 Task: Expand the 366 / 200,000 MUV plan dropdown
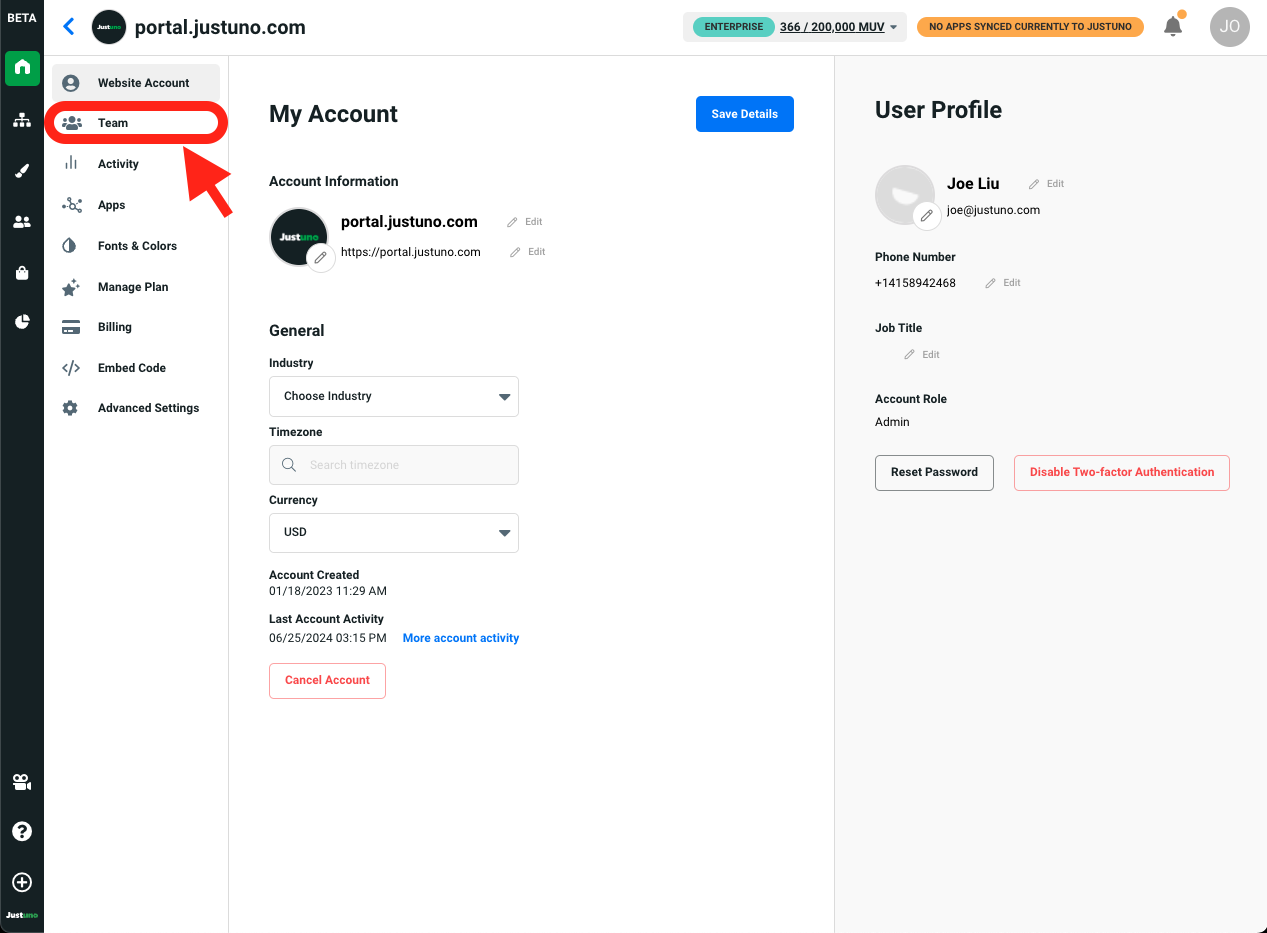coord(838,27)
